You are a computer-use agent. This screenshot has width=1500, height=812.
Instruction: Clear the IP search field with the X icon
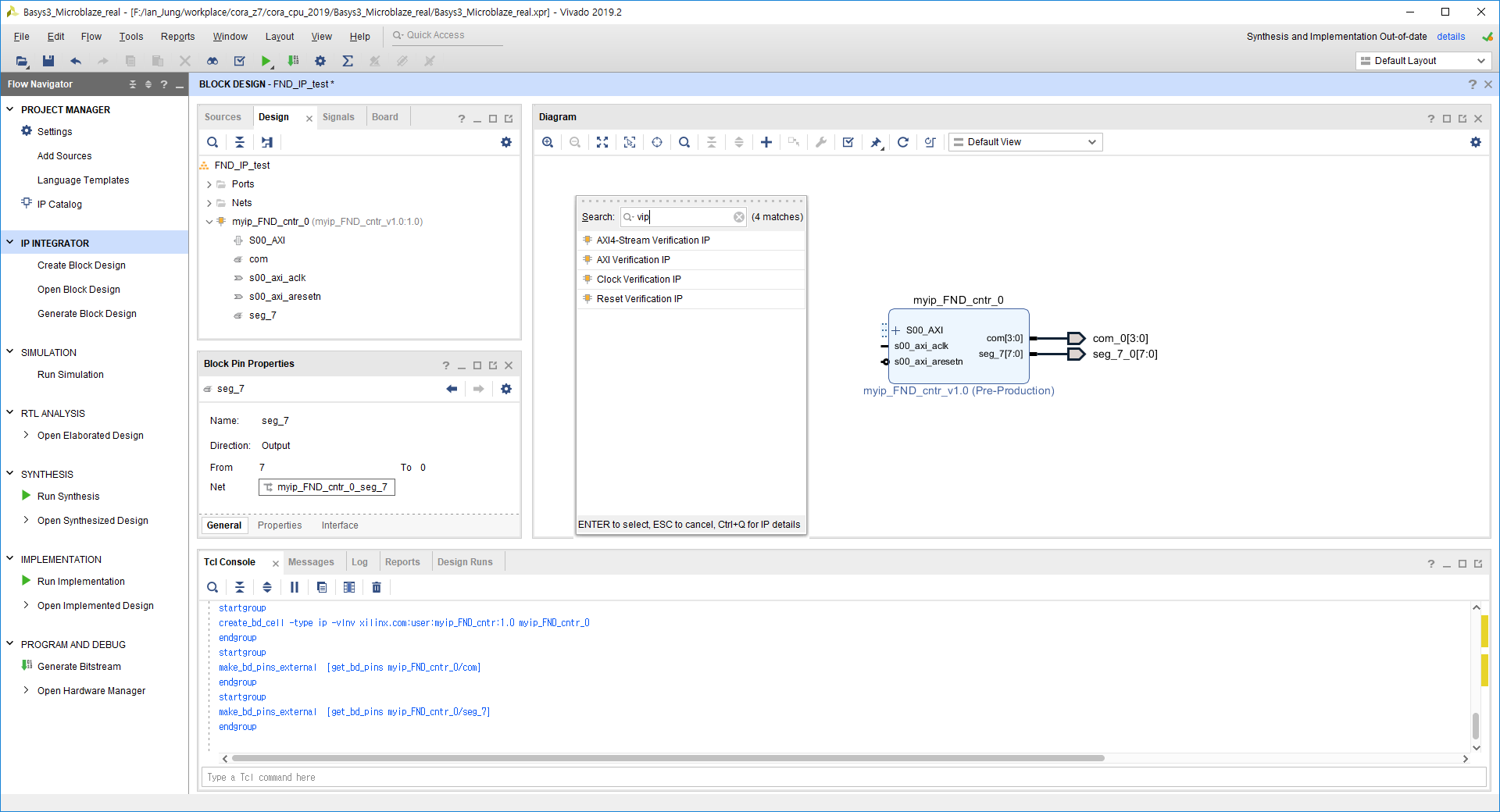pos(739,217)
